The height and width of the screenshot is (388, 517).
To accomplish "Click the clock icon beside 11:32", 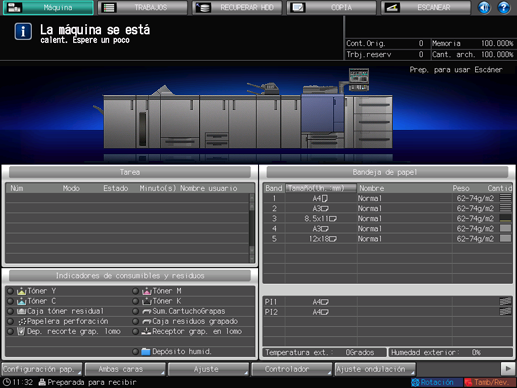I will pyautogui.click(x=6, y=382).
